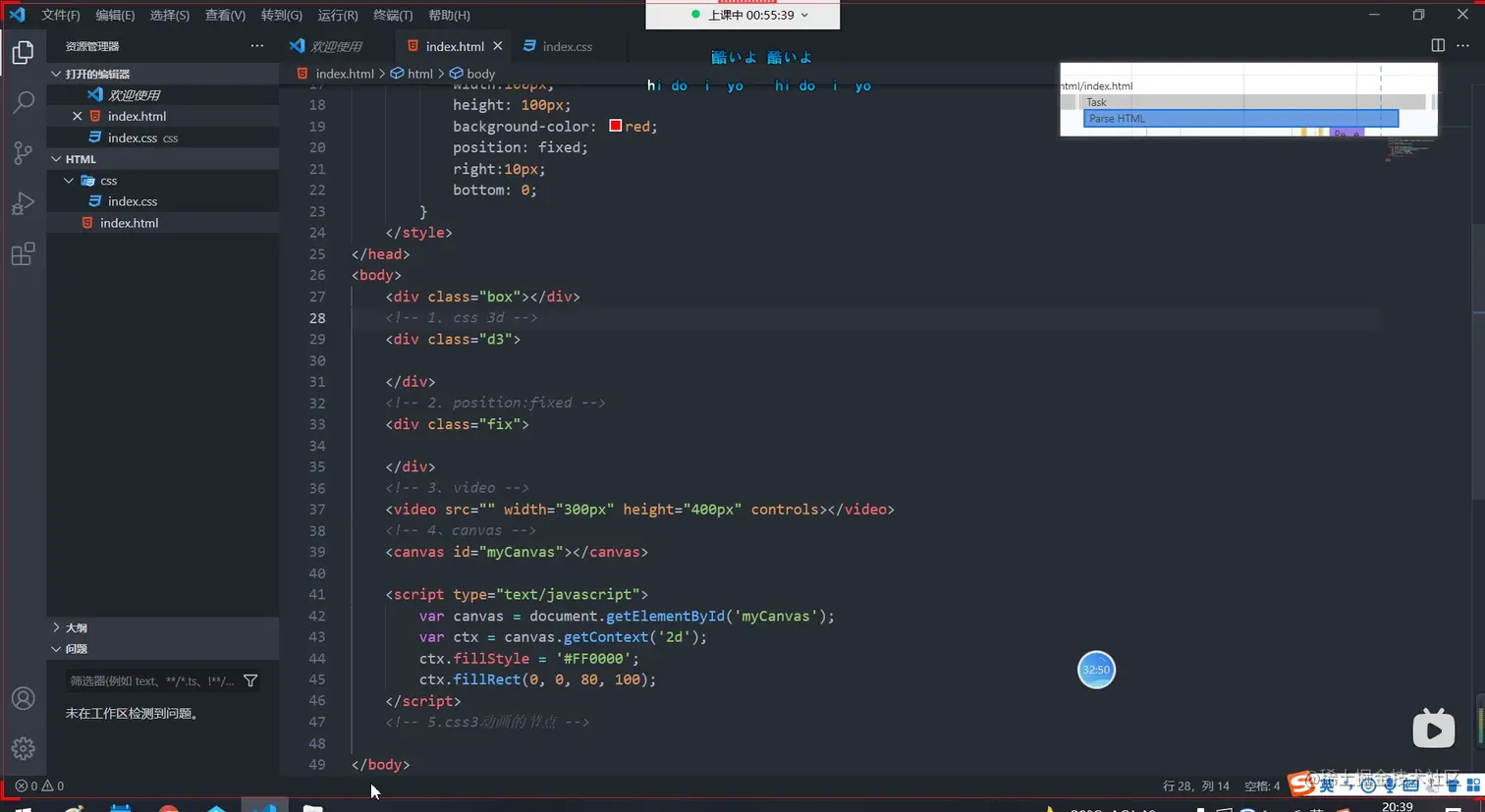Screen dimensions: 1485x812
Task: Click errors and warnings status indicator
Action: click(39, 785)
